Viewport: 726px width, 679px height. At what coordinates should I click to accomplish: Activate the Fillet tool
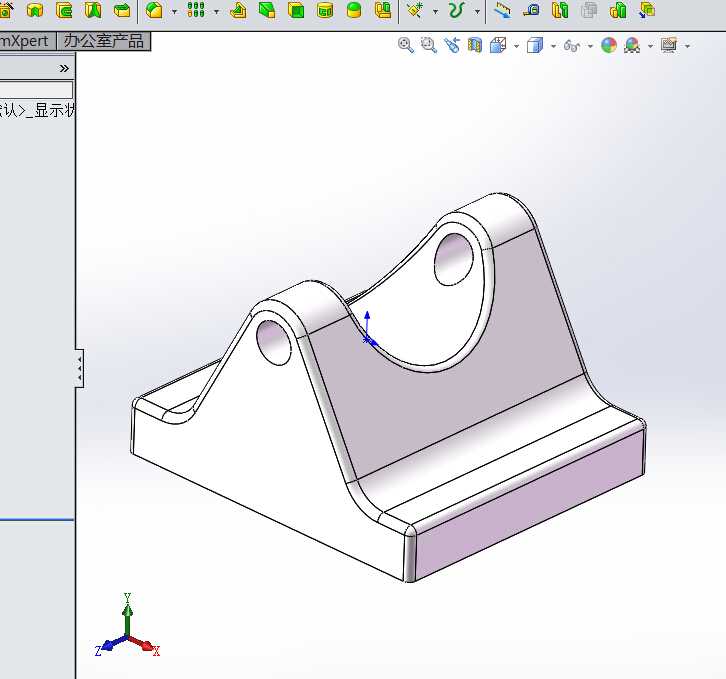[154, 10]
